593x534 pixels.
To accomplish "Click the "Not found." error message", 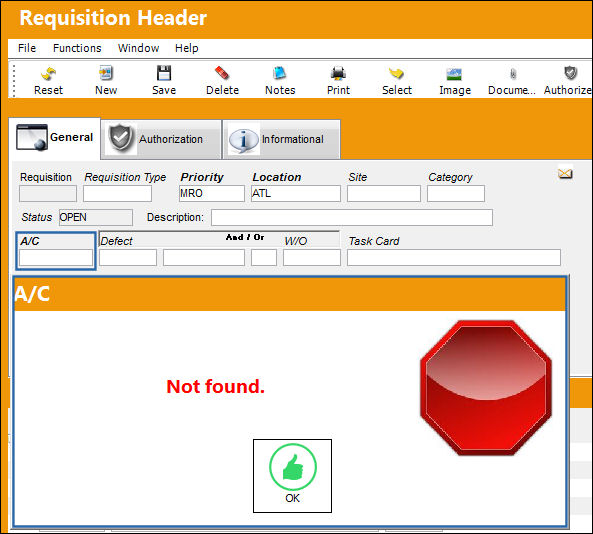I will (216, 387).
